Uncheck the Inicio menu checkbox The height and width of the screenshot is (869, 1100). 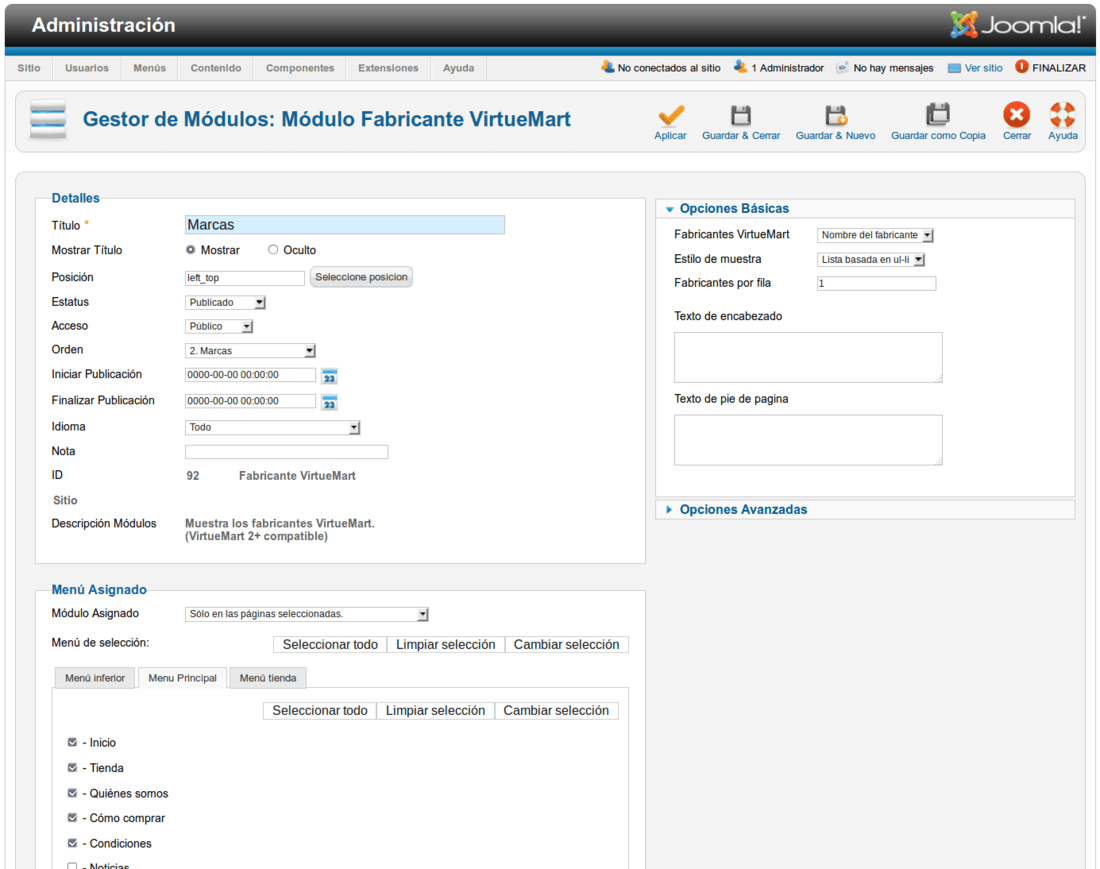pos(72,742)
